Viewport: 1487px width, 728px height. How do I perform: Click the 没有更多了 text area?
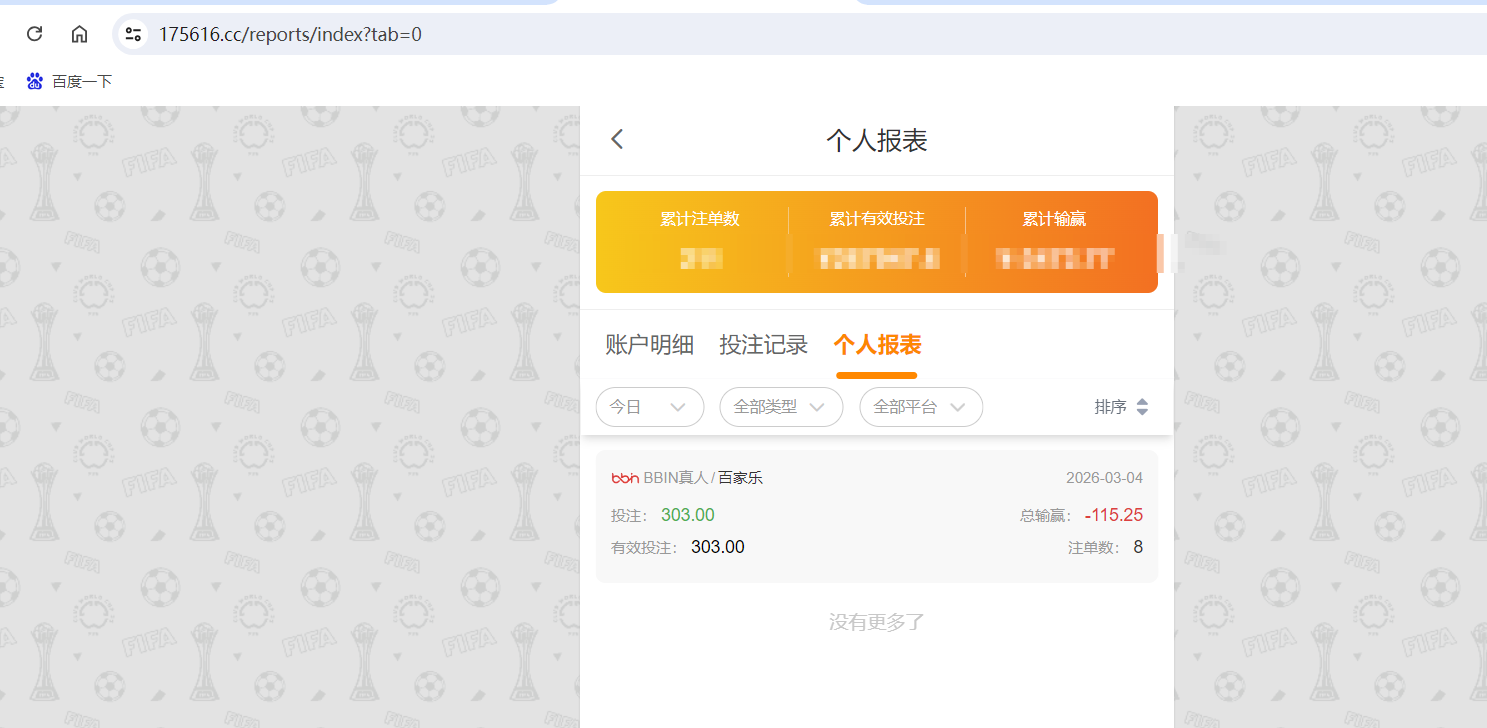(x=876, y=621)
